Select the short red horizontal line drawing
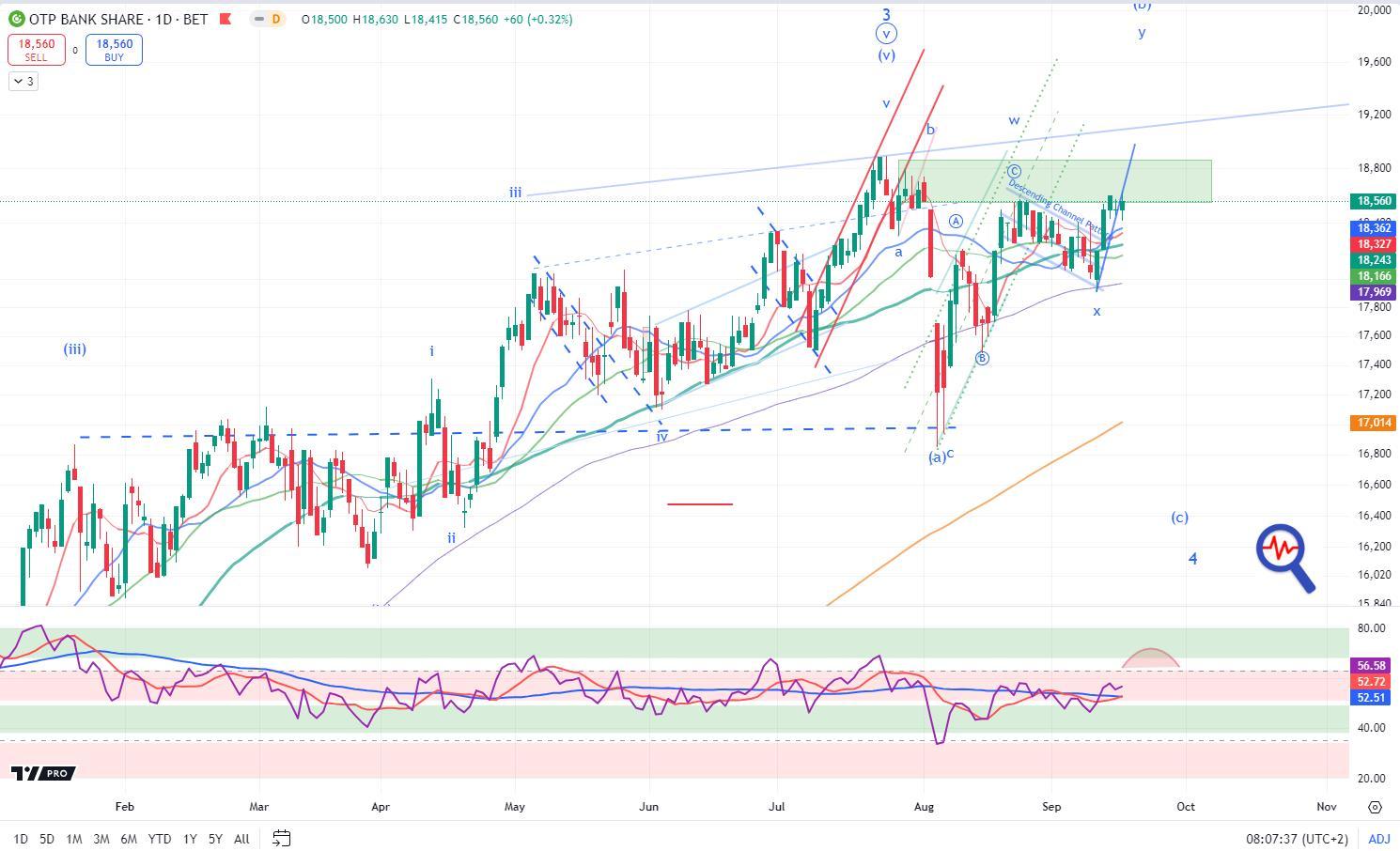 700,504
